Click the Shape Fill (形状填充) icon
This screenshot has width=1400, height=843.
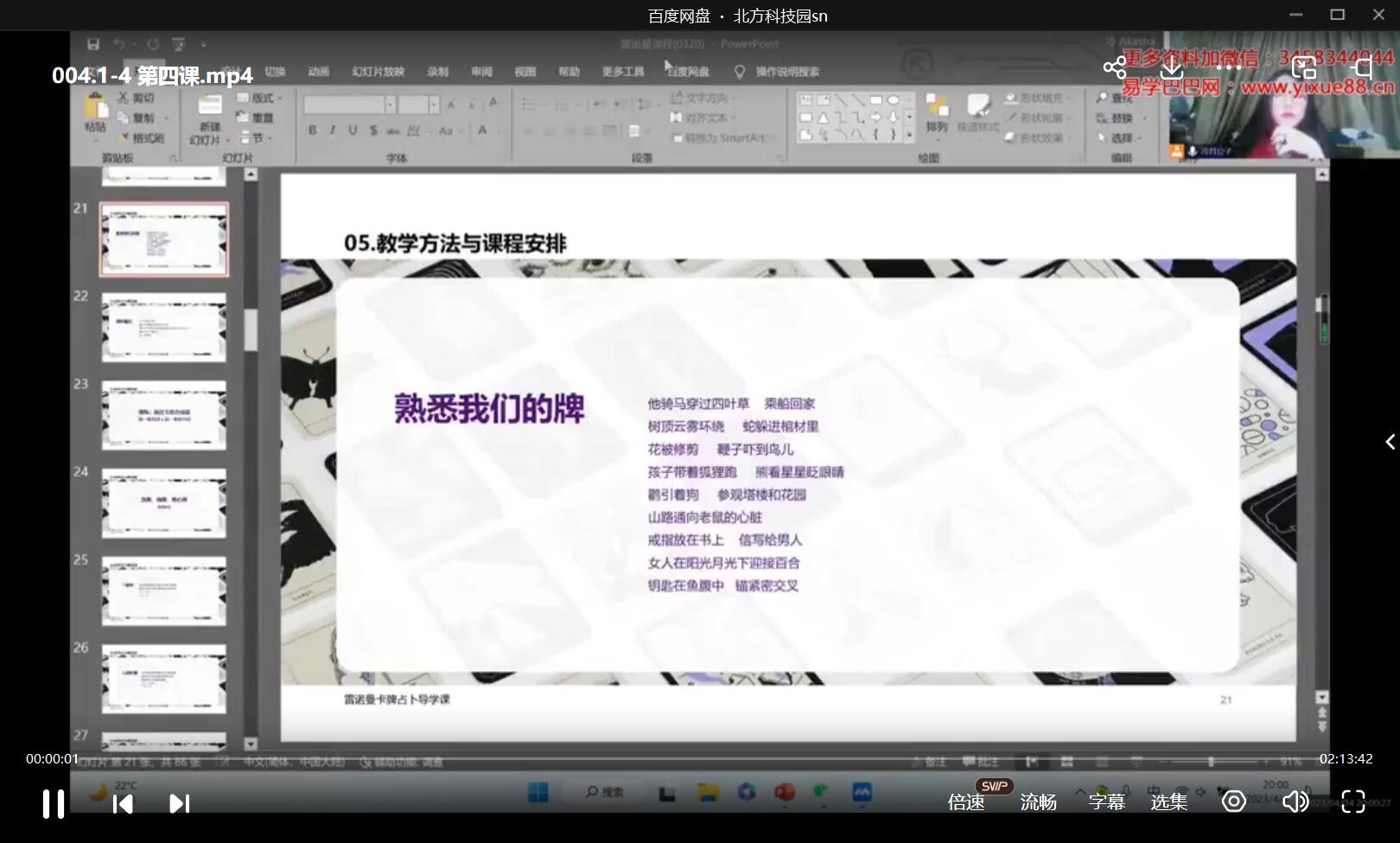(x=1010, y=99)
